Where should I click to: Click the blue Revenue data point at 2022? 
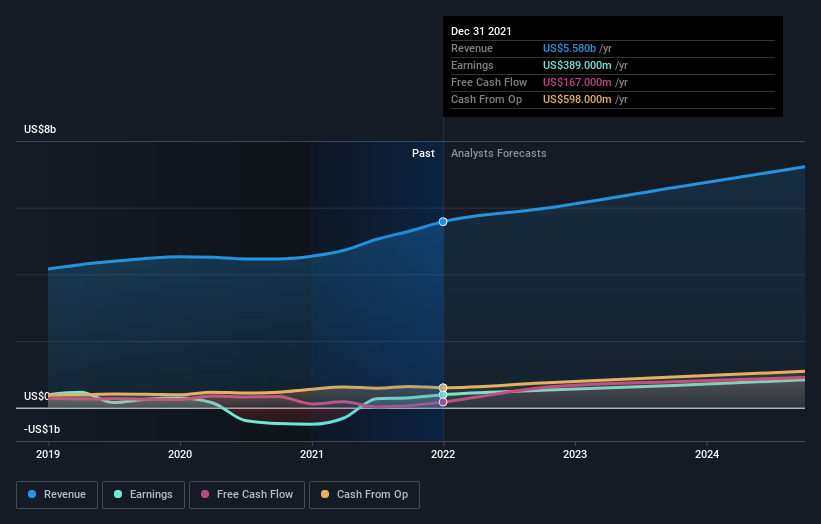tap(443, 221)
